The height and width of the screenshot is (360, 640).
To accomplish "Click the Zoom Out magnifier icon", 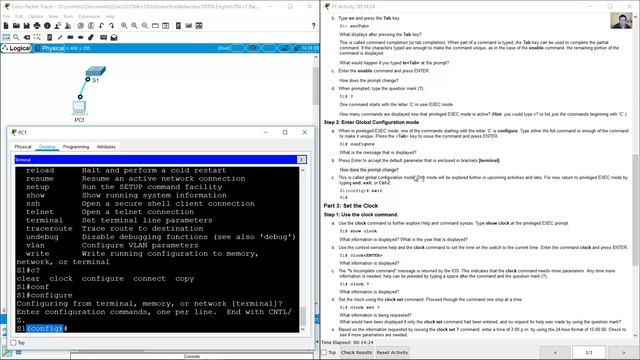I will [145, 26].
